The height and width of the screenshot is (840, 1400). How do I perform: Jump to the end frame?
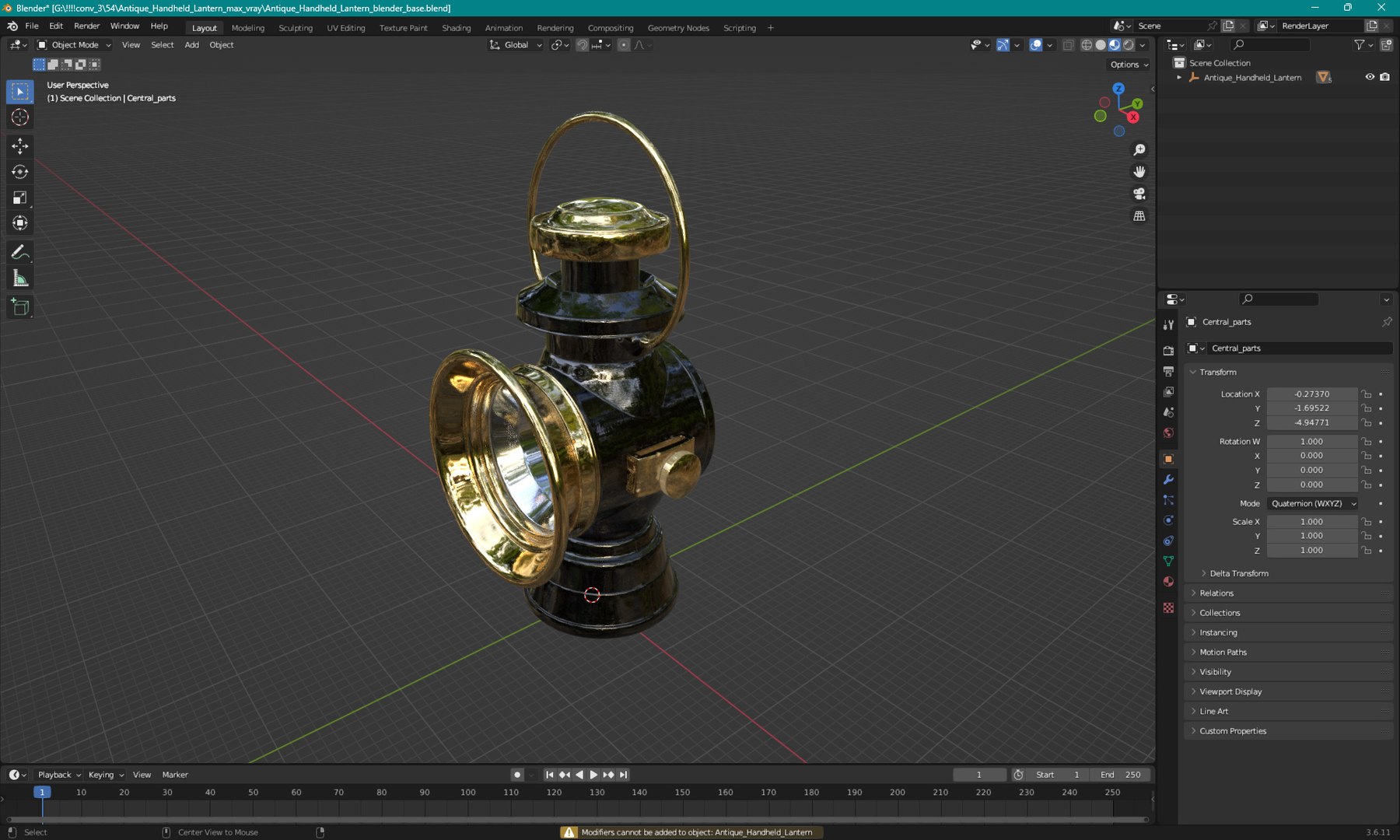pos(623,775)
